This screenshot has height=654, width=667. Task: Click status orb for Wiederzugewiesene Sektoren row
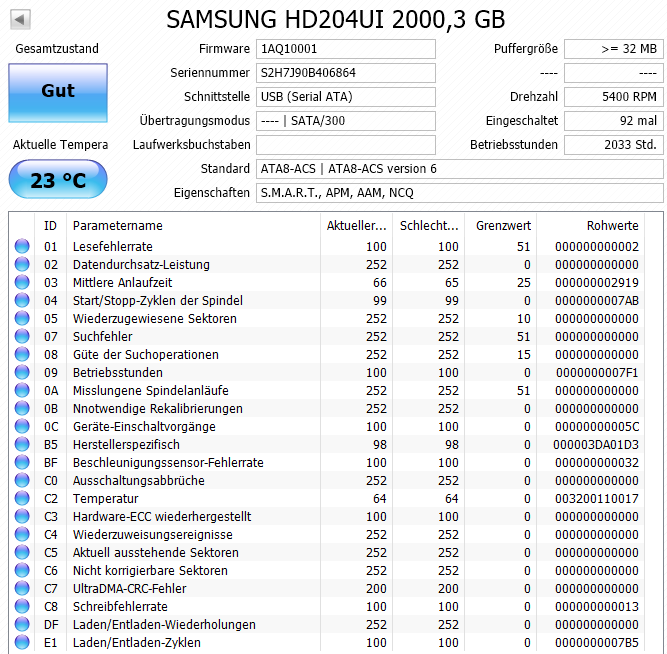[x=22, y=318]
